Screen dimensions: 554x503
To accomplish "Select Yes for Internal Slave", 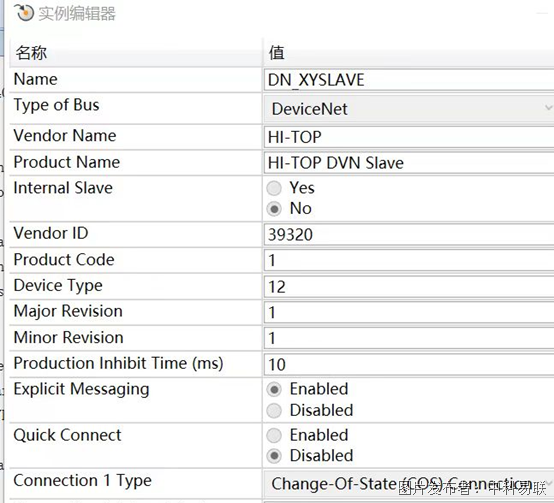I will (274, 188).
